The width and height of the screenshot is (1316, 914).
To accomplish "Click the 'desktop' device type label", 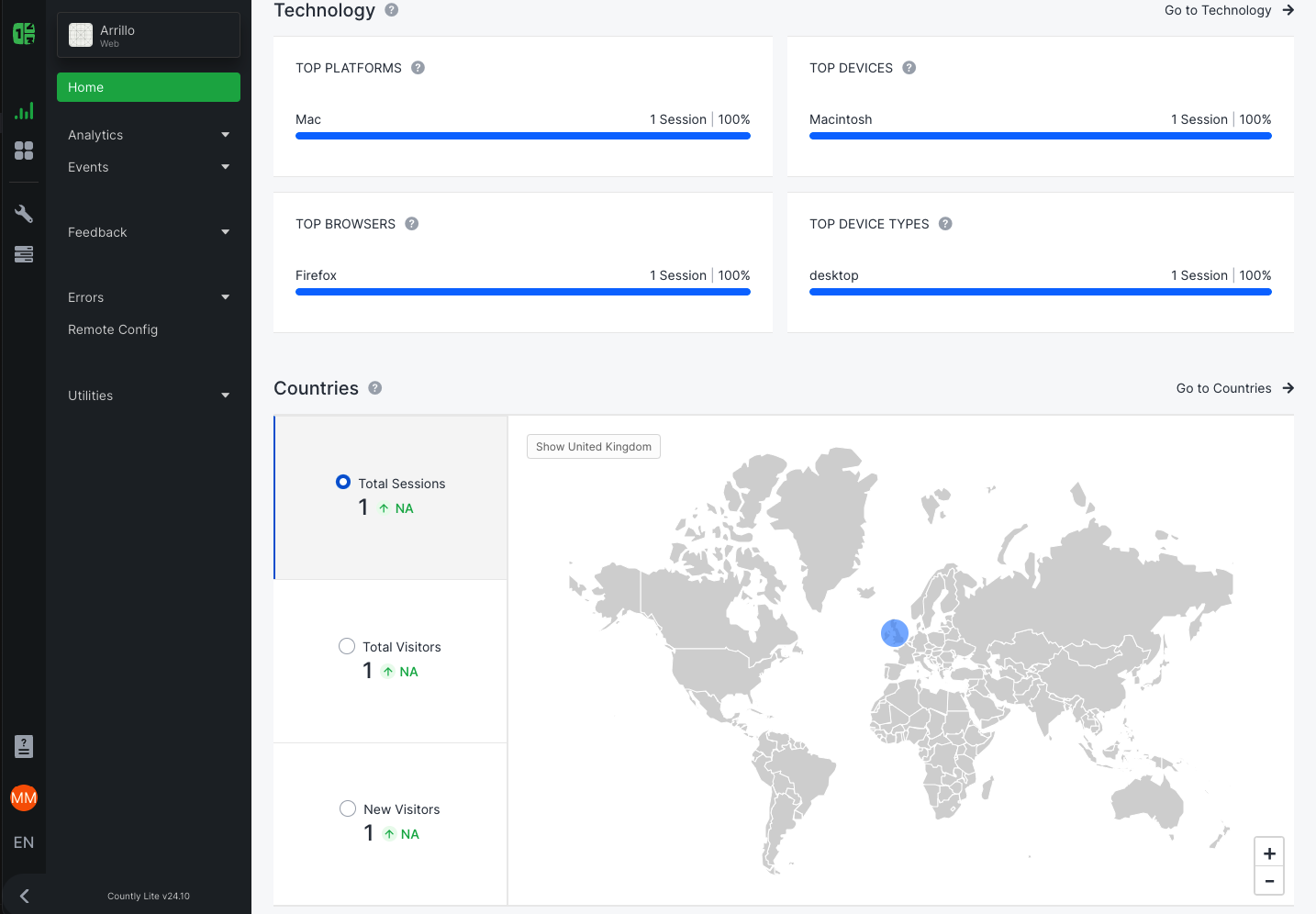I will point(834,275).
